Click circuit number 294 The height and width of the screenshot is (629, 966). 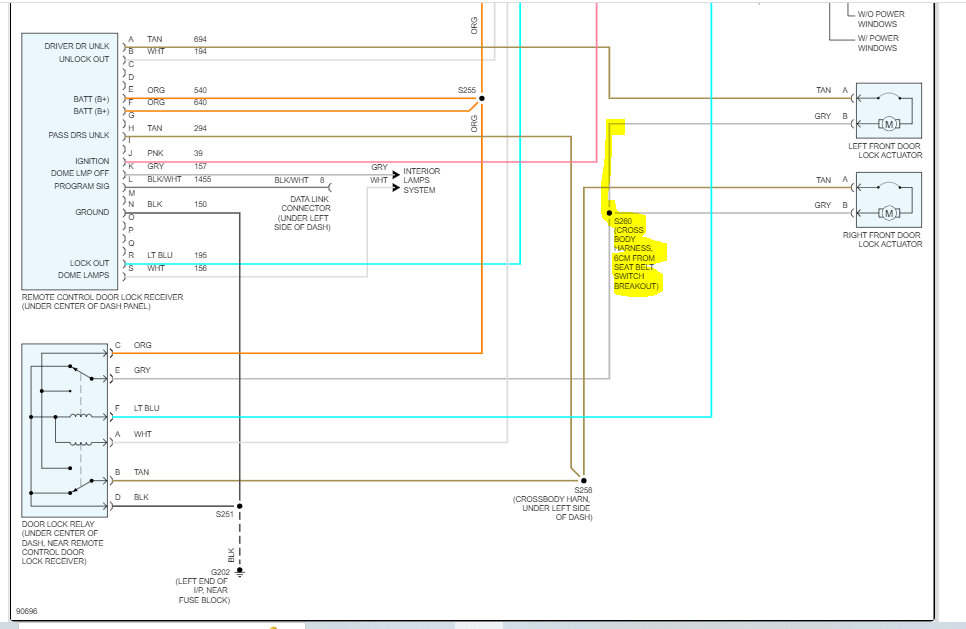[x=200, y=128]
